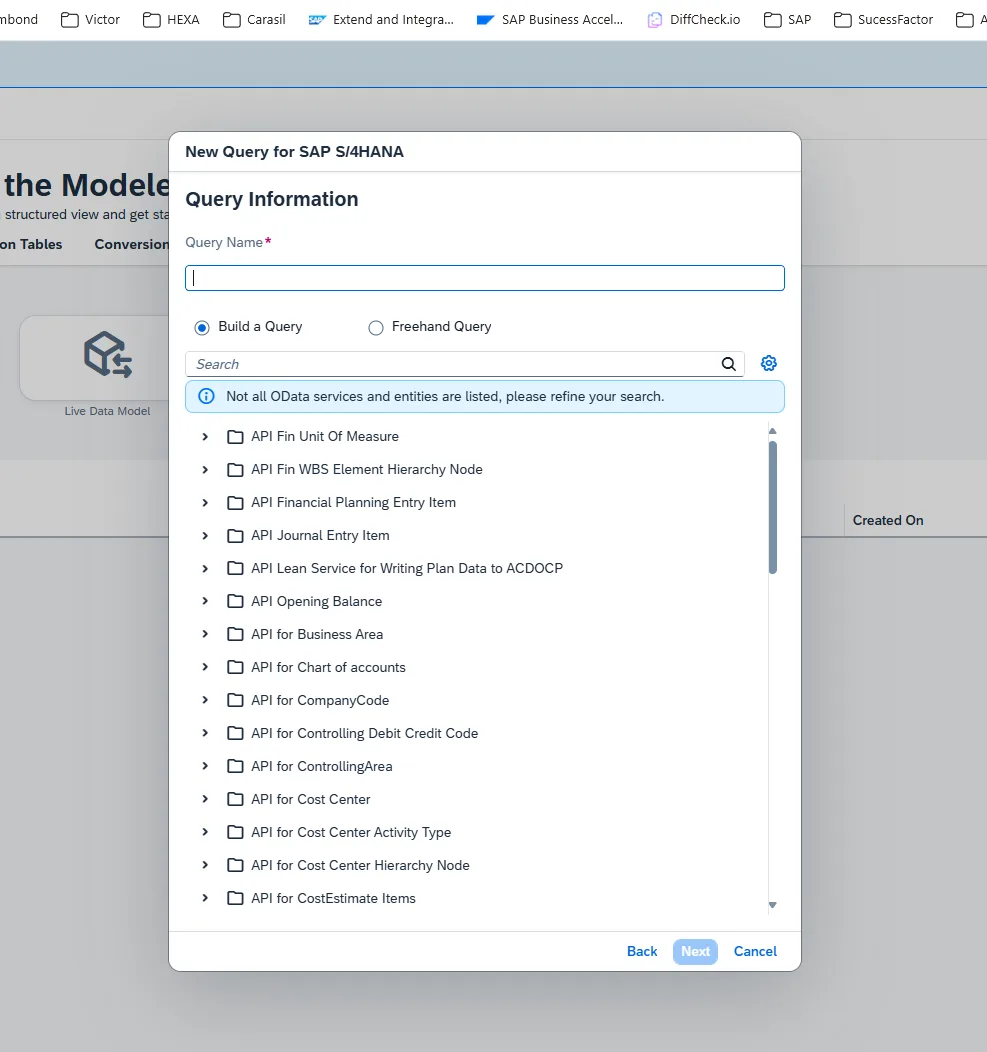The height and width of the screenshot is (1052, 987).
Task: Select the Freehand Query radio button
Action: pos(376,327)
